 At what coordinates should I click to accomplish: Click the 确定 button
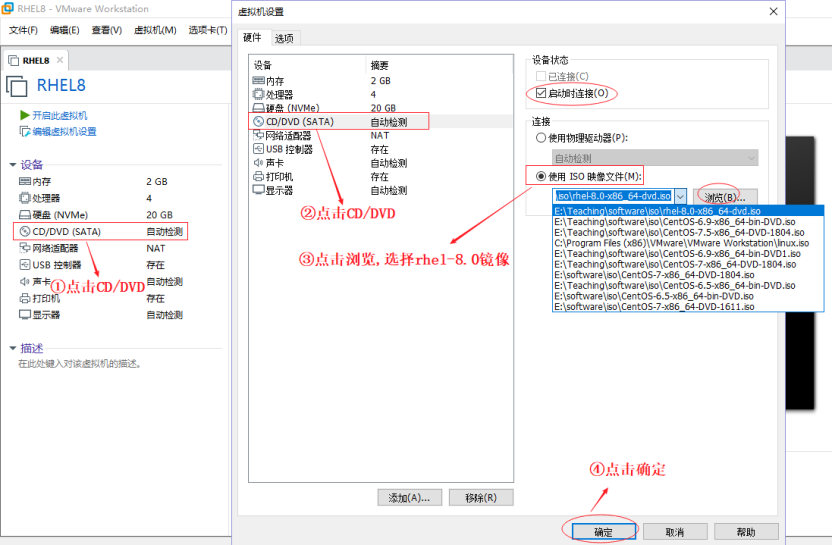pyautogui.click(x=604, y=532)
